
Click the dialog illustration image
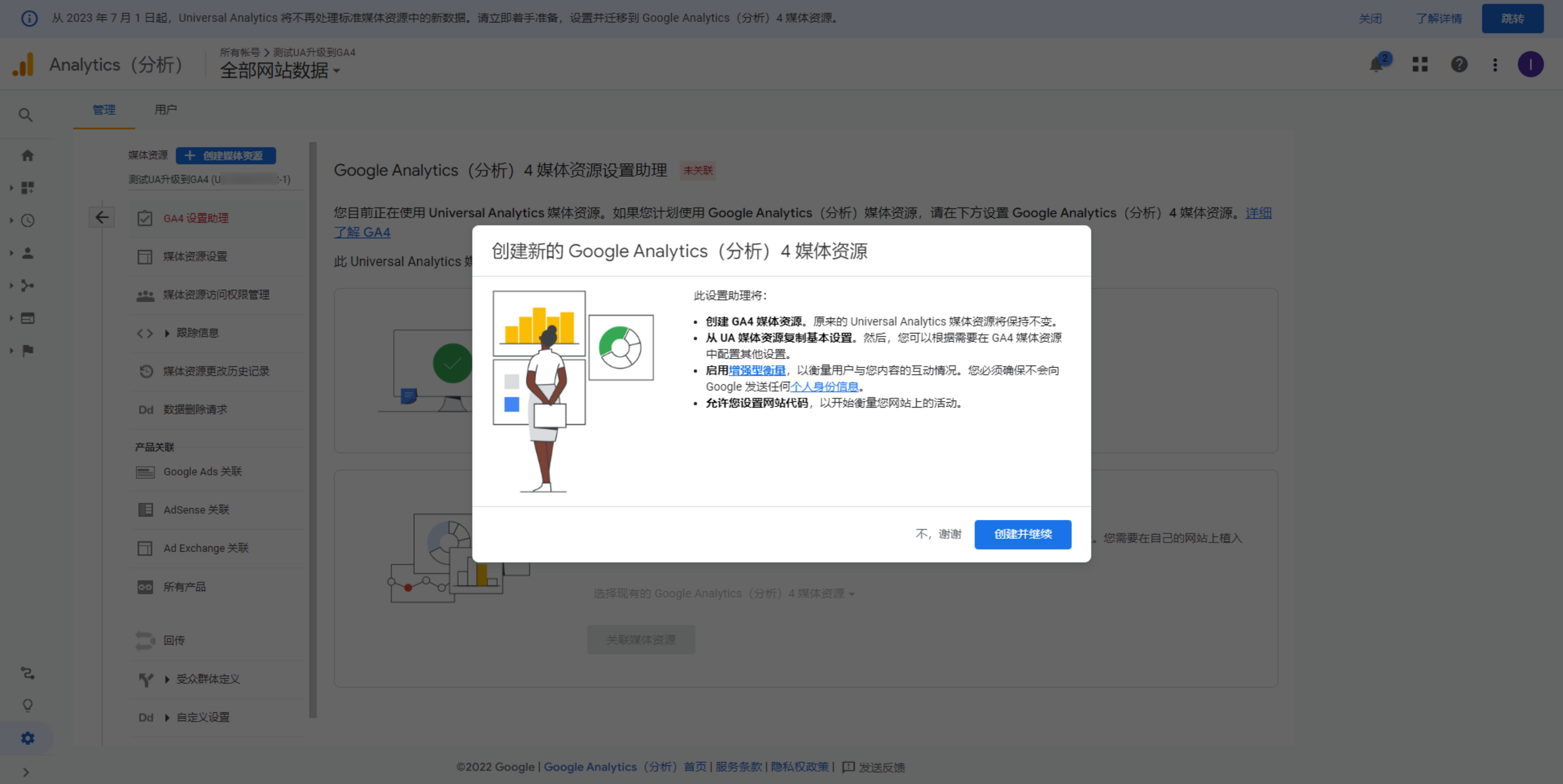click(x=573, y=392)
